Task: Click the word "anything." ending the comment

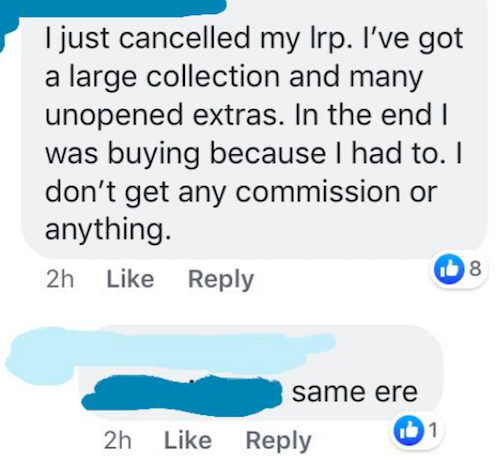Action: pyautogui.click(x=108, y=231)
